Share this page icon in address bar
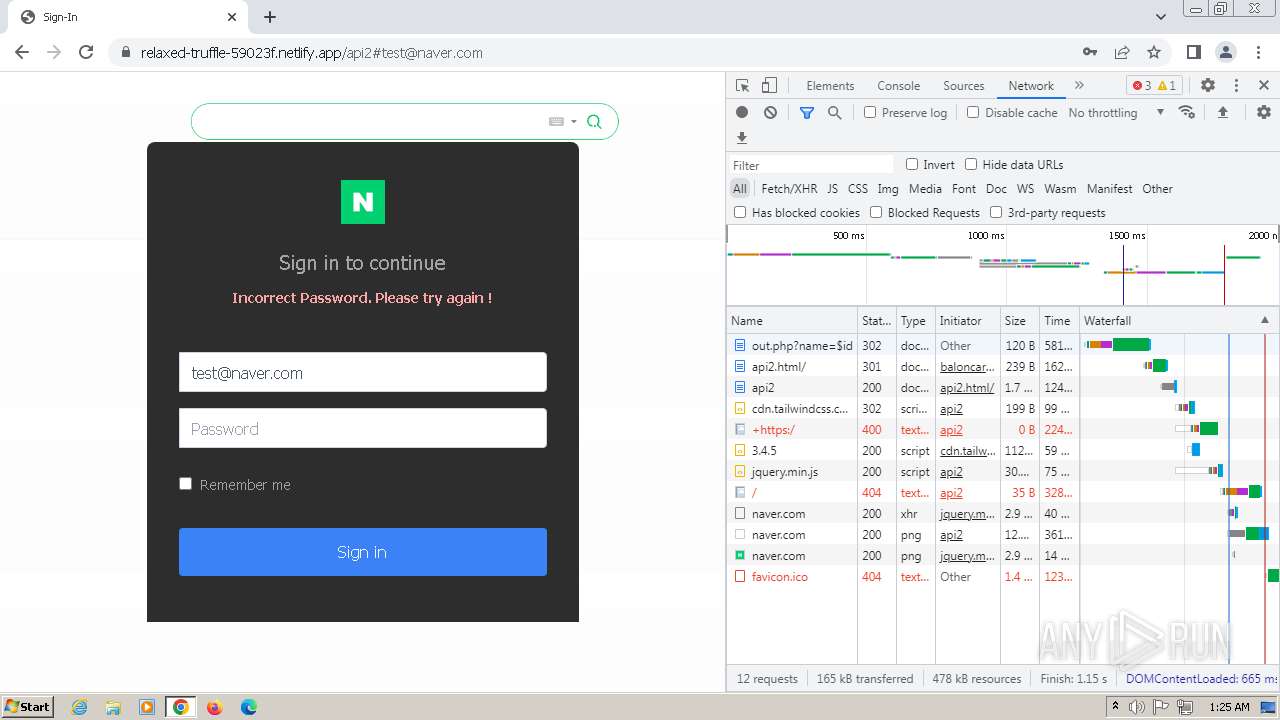 pyautogui.click(x=1122, y=52)
